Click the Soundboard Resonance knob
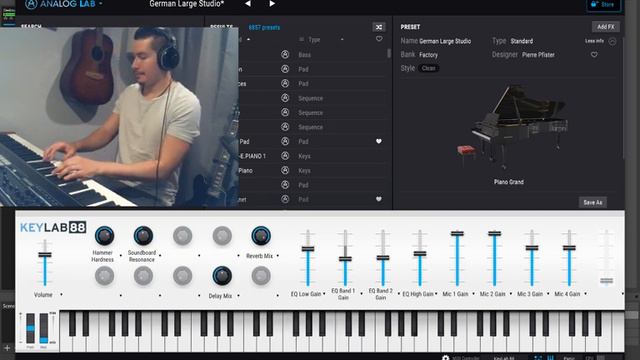Screen dimensions: 640x360 143,236
